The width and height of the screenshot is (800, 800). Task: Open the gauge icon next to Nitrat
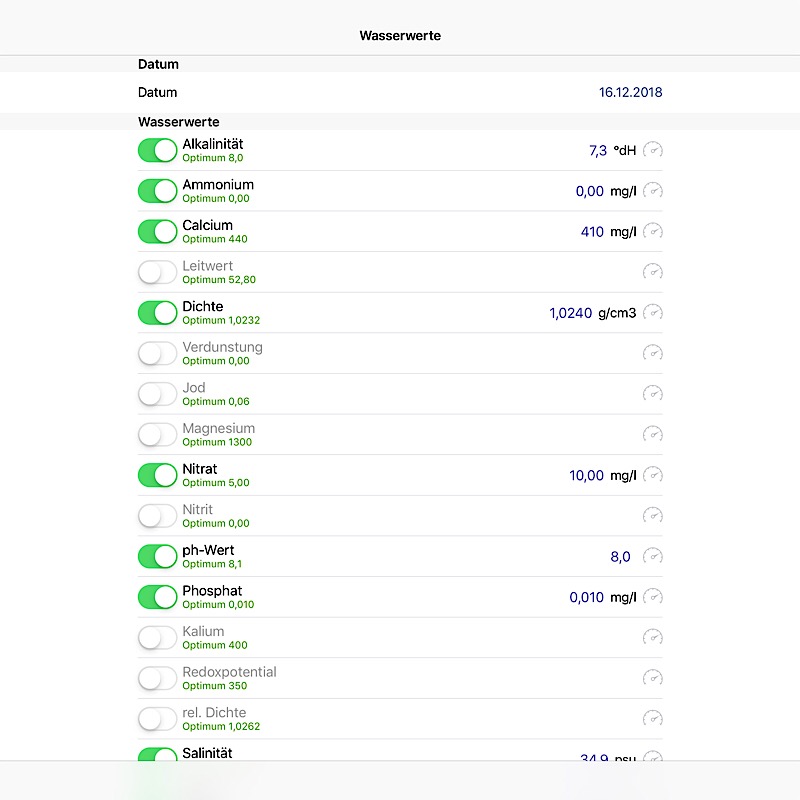click(x=653, y=475)
